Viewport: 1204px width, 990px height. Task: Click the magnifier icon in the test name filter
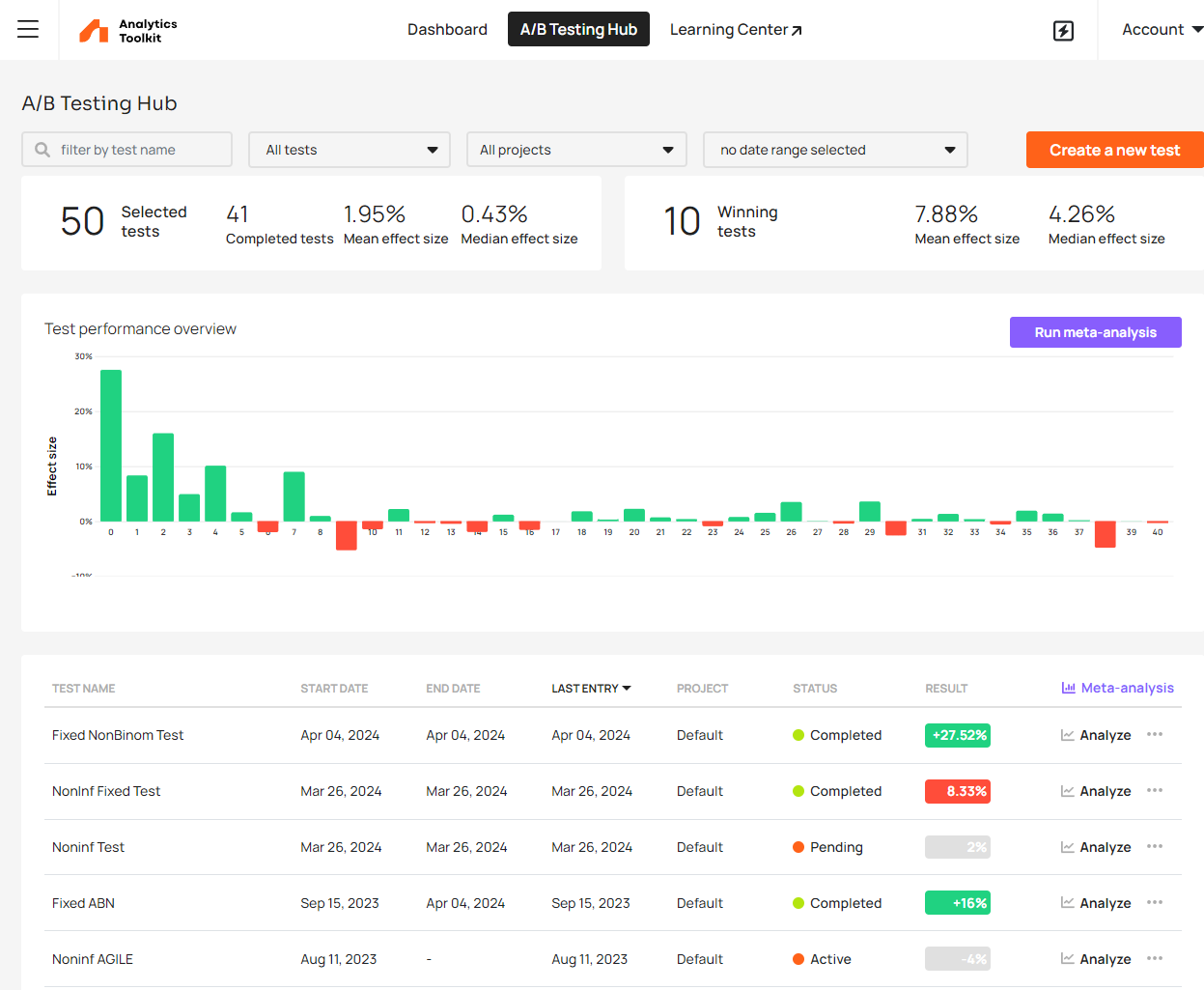point(40,150)
